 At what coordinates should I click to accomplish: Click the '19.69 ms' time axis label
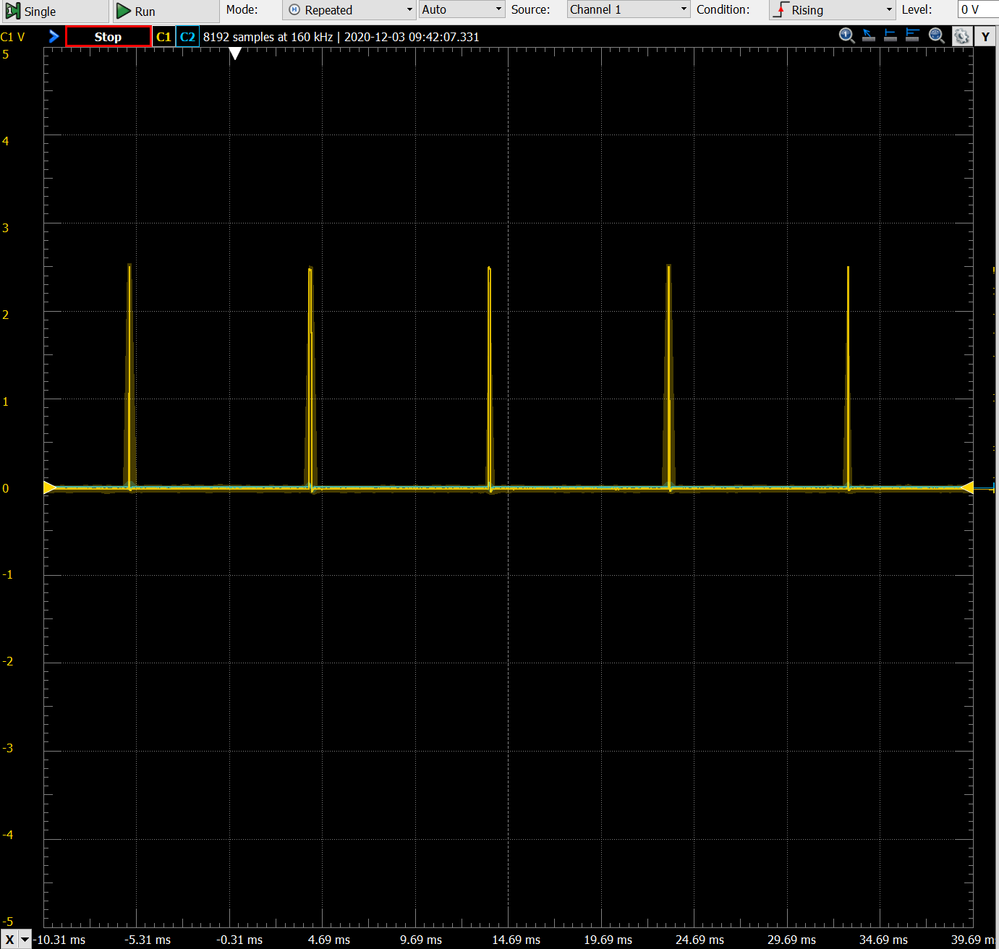[x=608, y=940]
